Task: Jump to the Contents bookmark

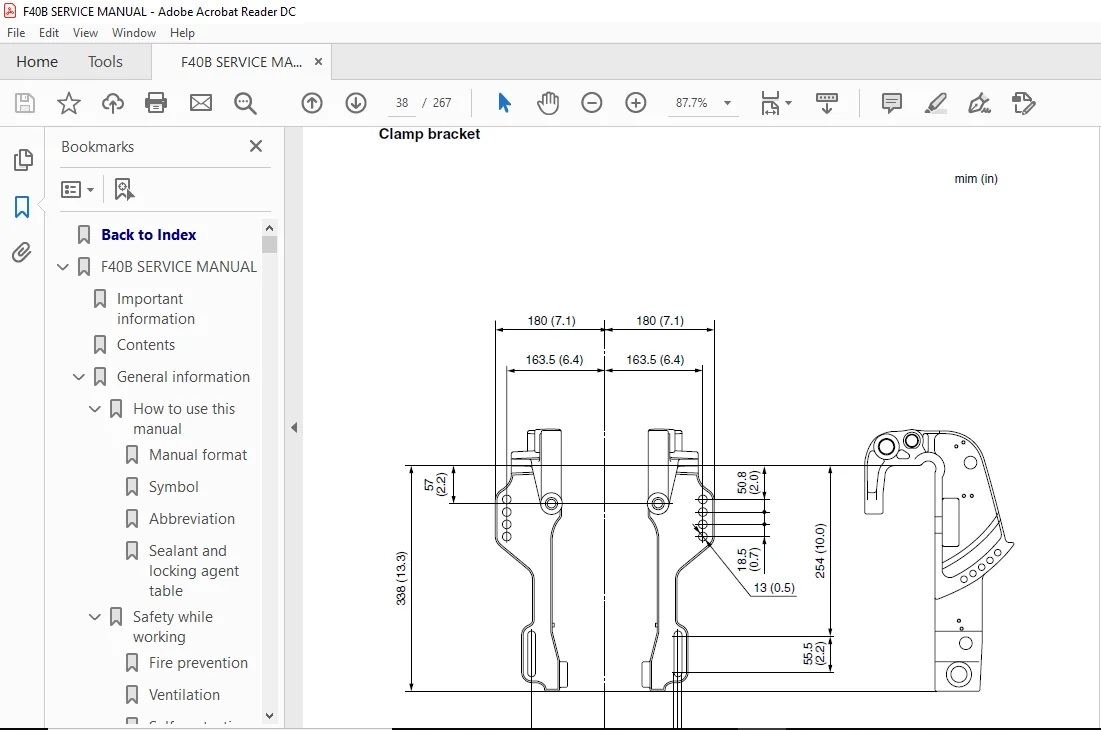Action: coord(145,345)
